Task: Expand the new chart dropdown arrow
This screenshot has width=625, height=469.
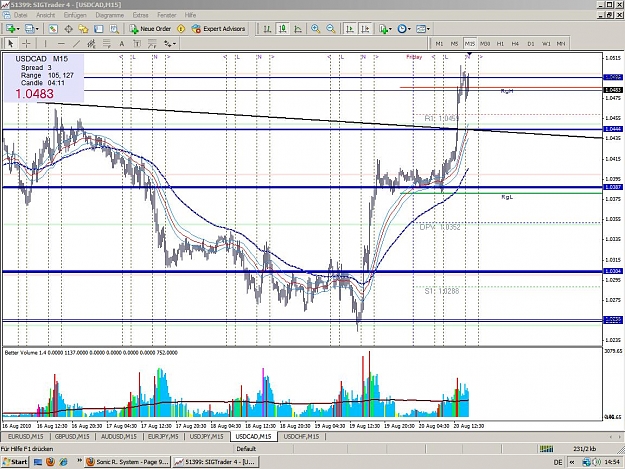Action: tap(18, 29)
